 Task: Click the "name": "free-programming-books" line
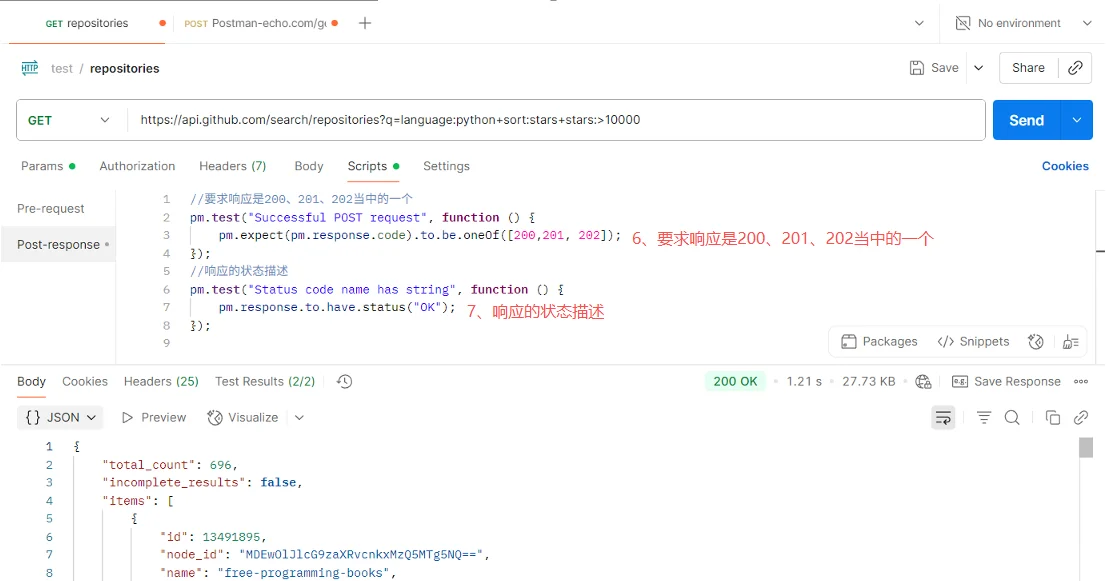click(x=278, y=573)
